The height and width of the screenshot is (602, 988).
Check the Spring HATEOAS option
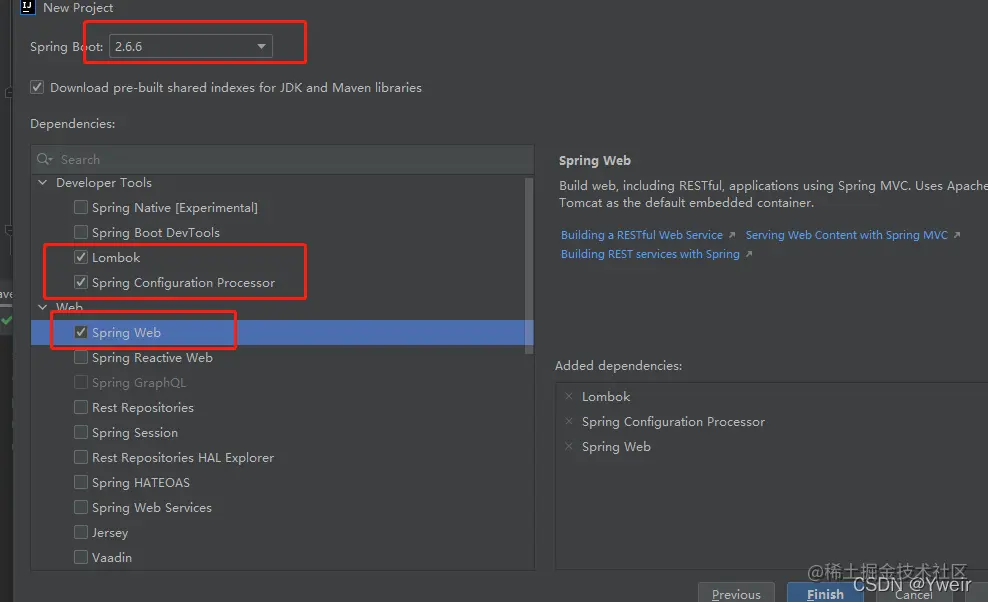click(81, 482)
